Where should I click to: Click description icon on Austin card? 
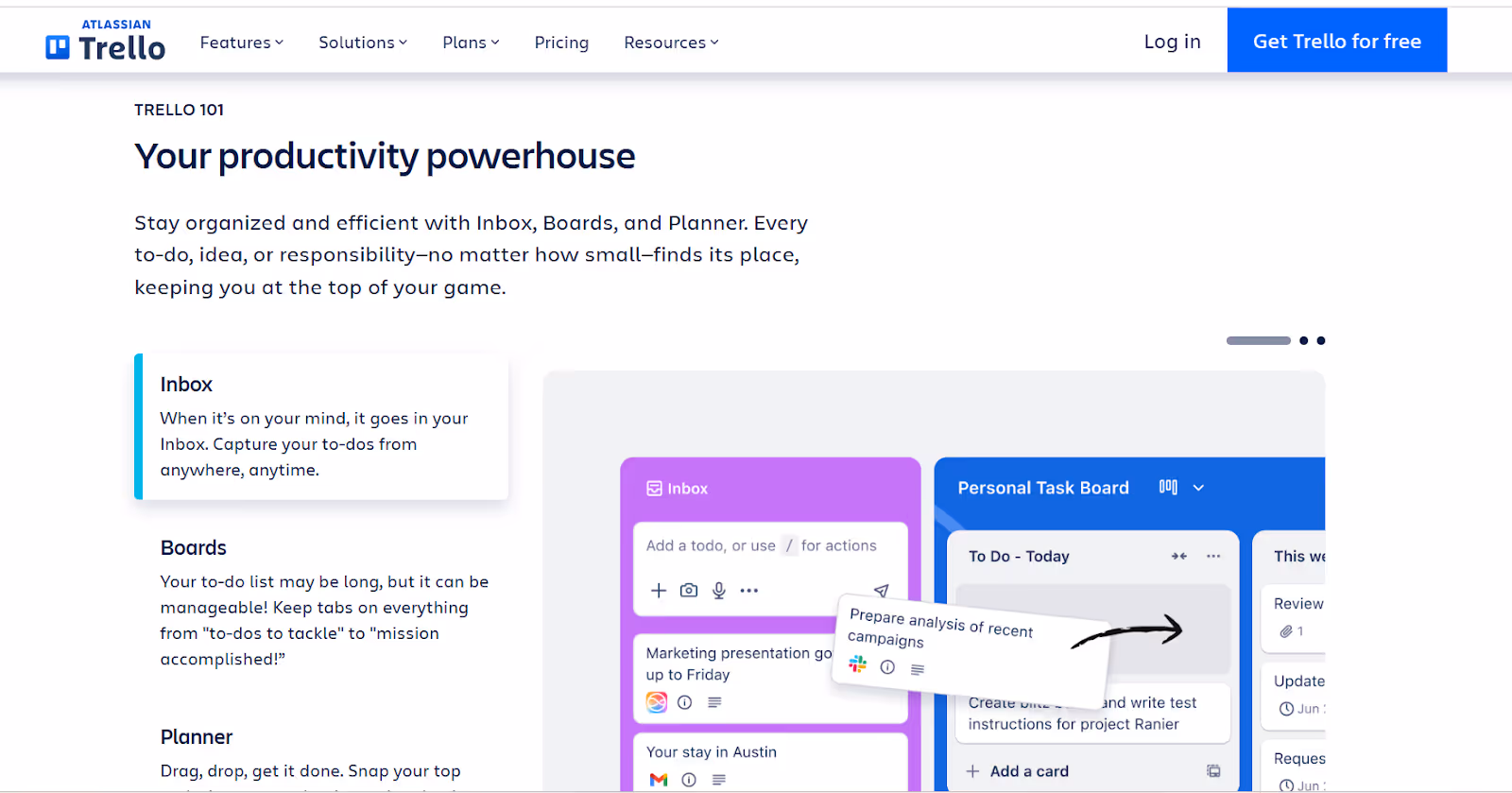(719, 780)
